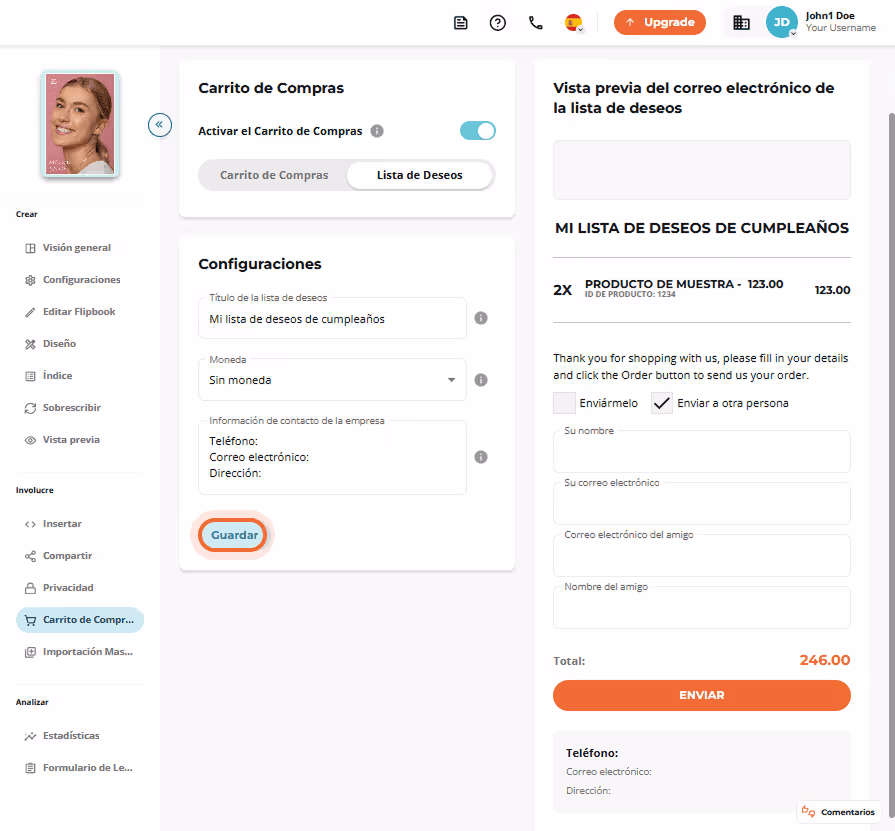Click the Importación Masiva import icon
Viewport: 895px width, 831px height.
[30, 652]
